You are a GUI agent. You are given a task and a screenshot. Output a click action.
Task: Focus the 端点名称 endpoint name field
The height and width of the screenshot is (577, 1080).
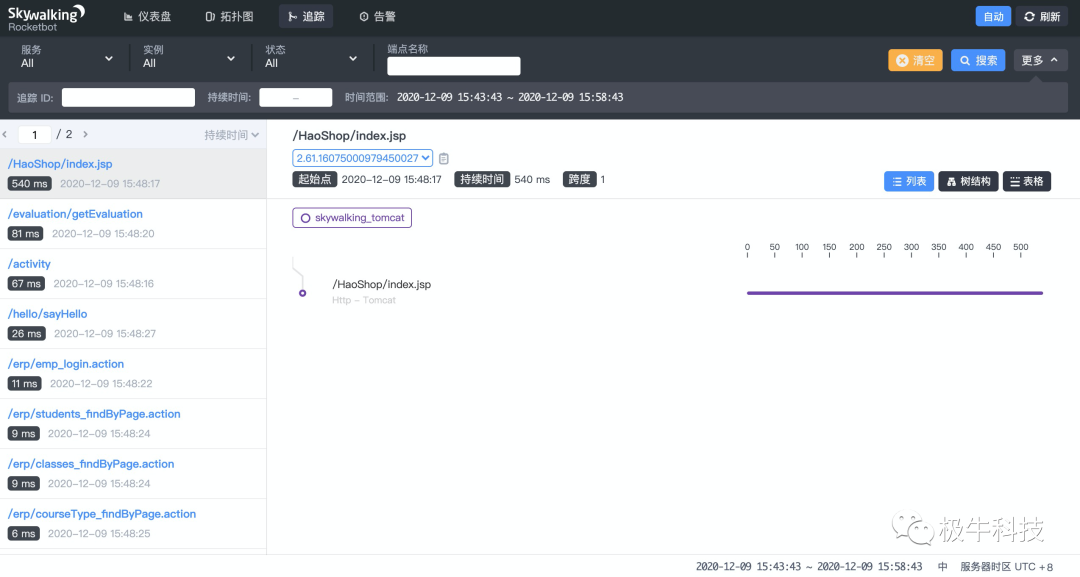tap(453, 66)
